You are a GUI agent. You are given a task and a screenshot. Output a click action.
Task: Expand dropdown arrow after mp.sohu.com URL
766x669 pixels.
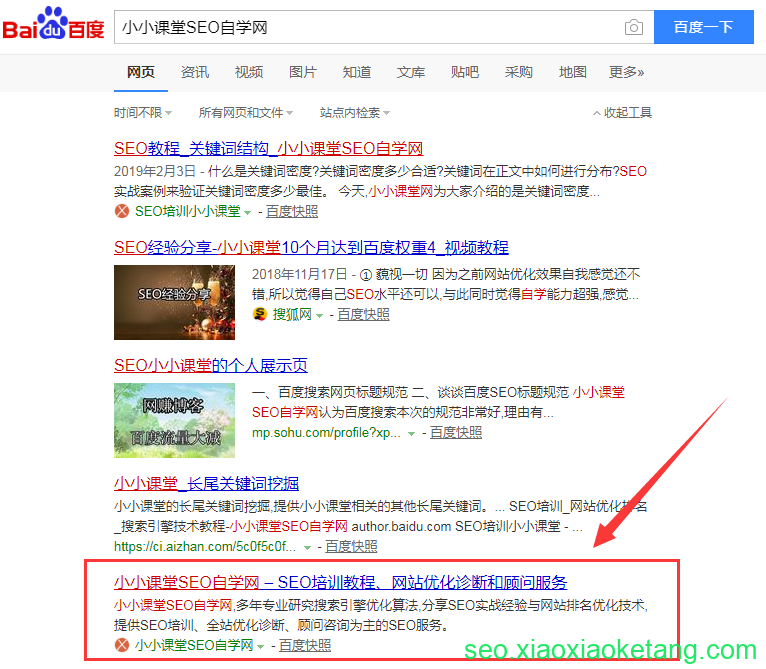pyautogui.click(x=411, y=434)
